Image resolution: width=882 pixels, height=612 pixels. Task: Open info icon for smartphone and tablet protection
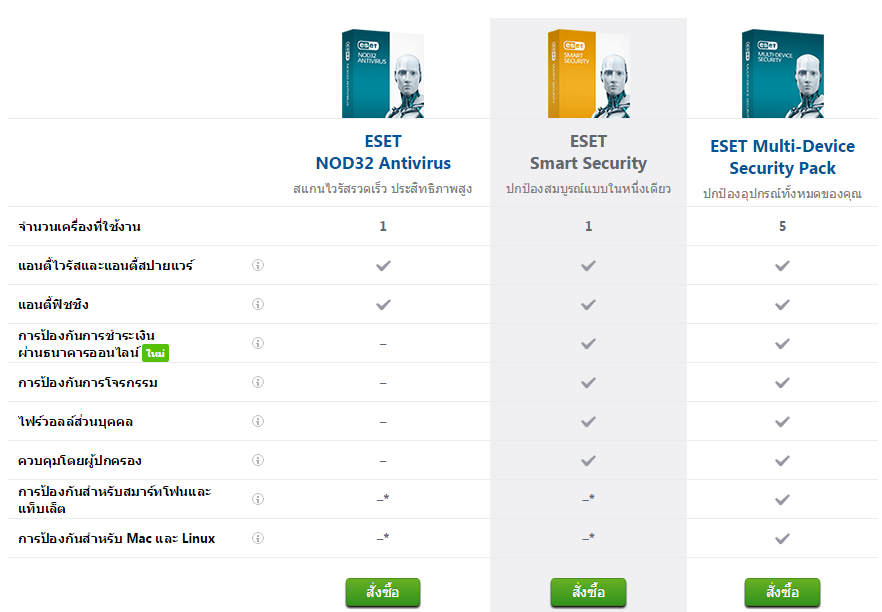[x=257, y=499]
